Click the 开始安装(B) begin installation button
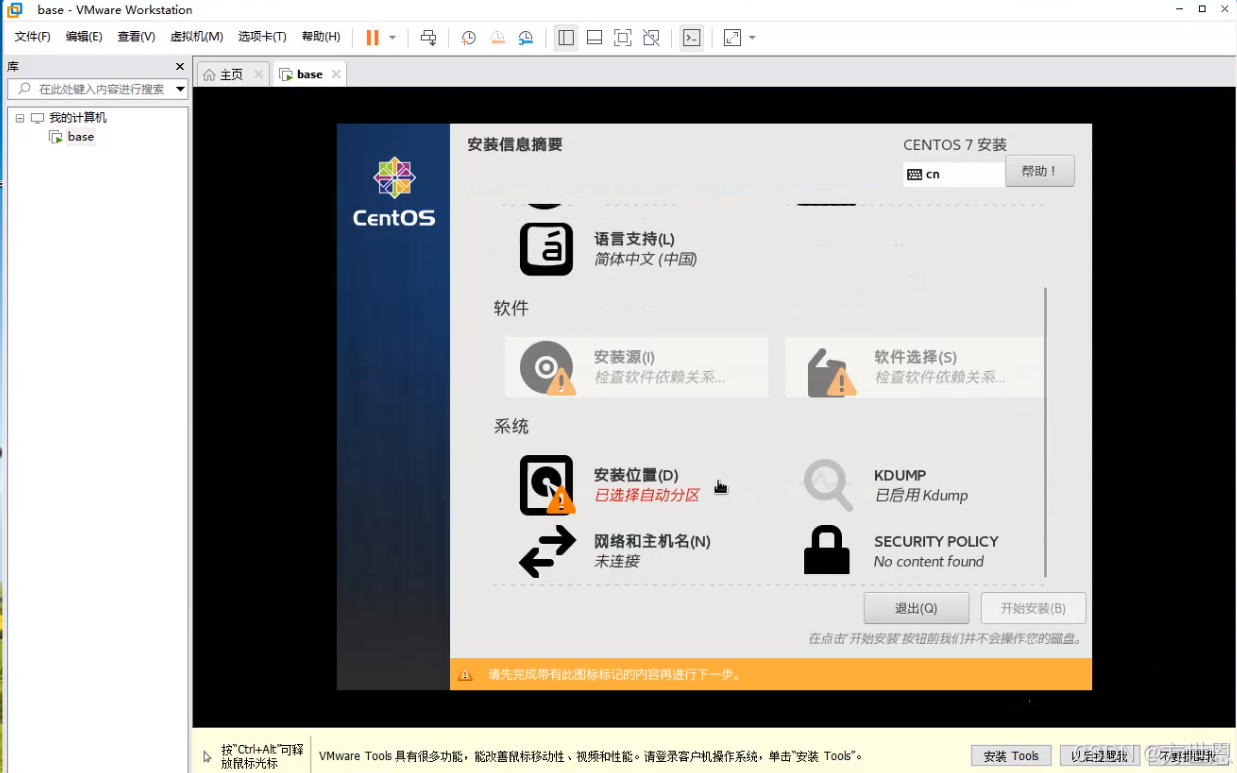 (x=1033, y=608)
